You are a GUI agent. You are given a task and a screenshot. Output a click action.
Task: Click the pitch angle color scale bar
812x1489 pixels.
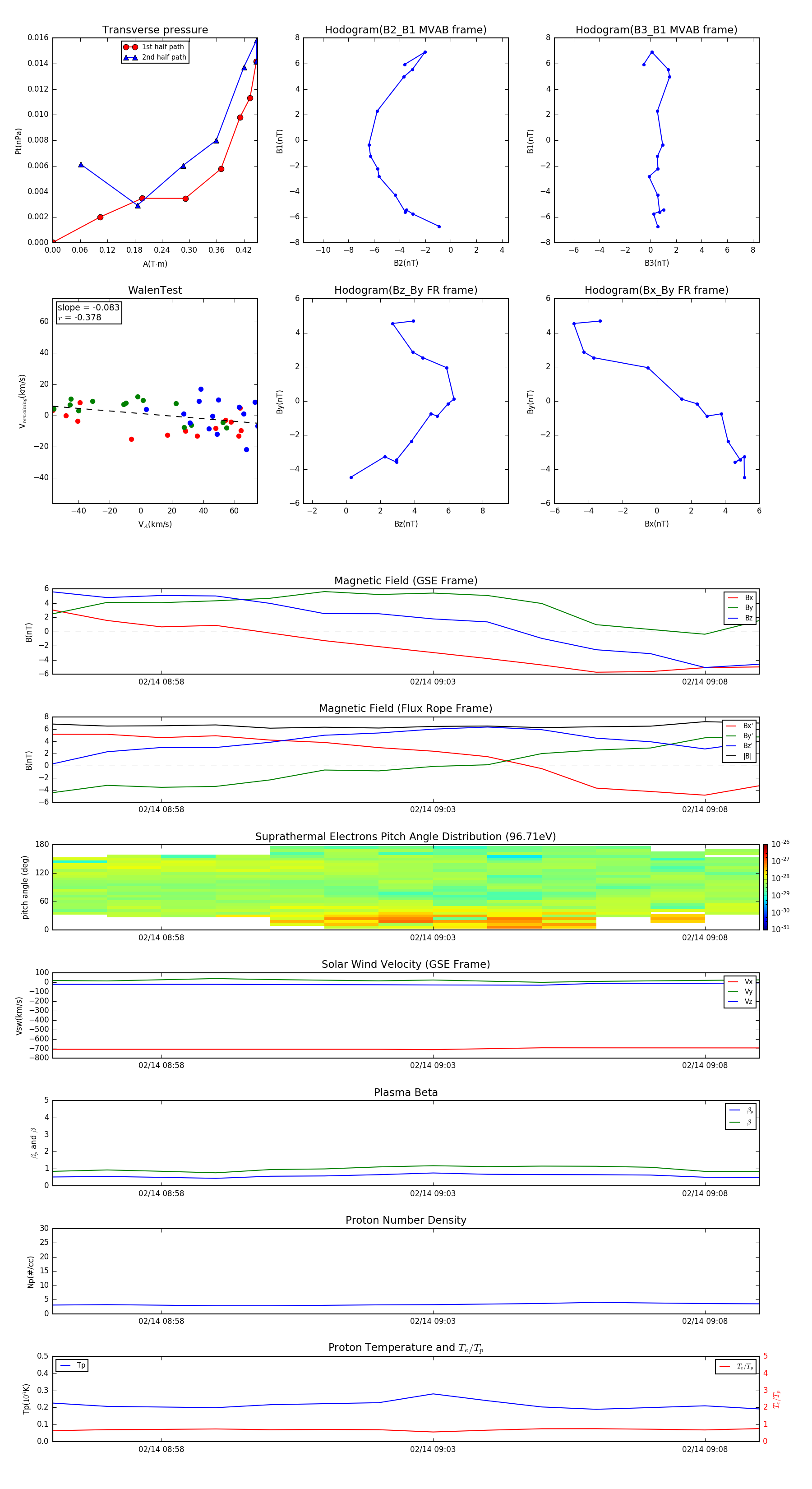[x=765, y=887]
